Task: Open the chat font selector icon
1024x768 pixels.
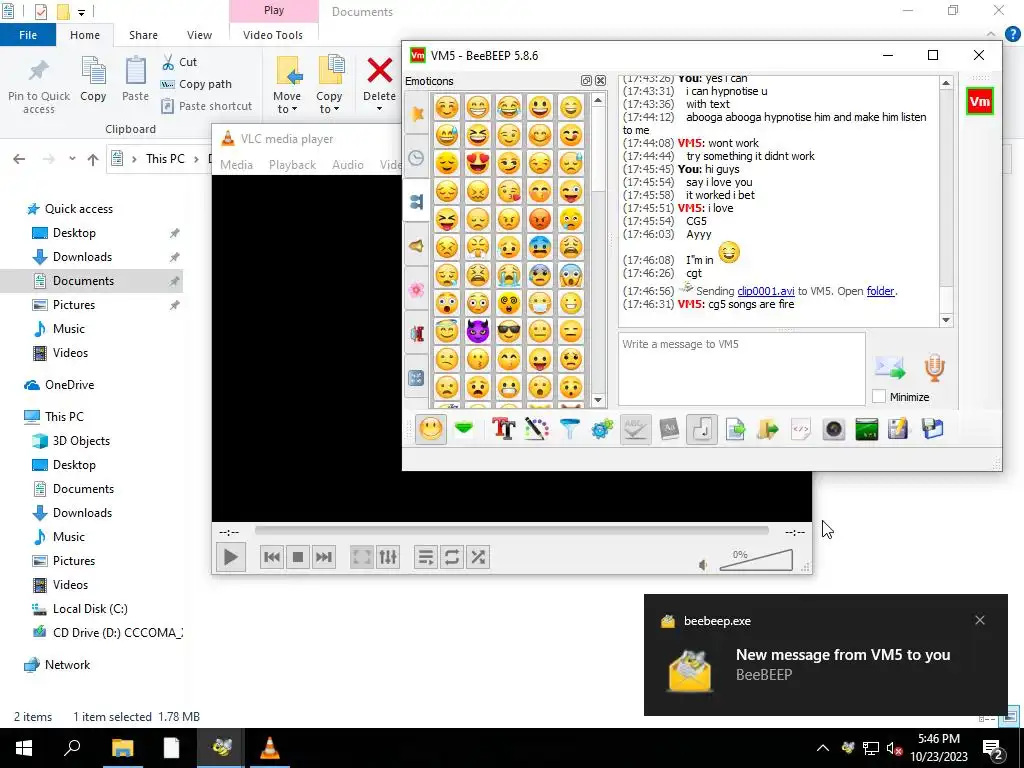Action: pos(504,429)
